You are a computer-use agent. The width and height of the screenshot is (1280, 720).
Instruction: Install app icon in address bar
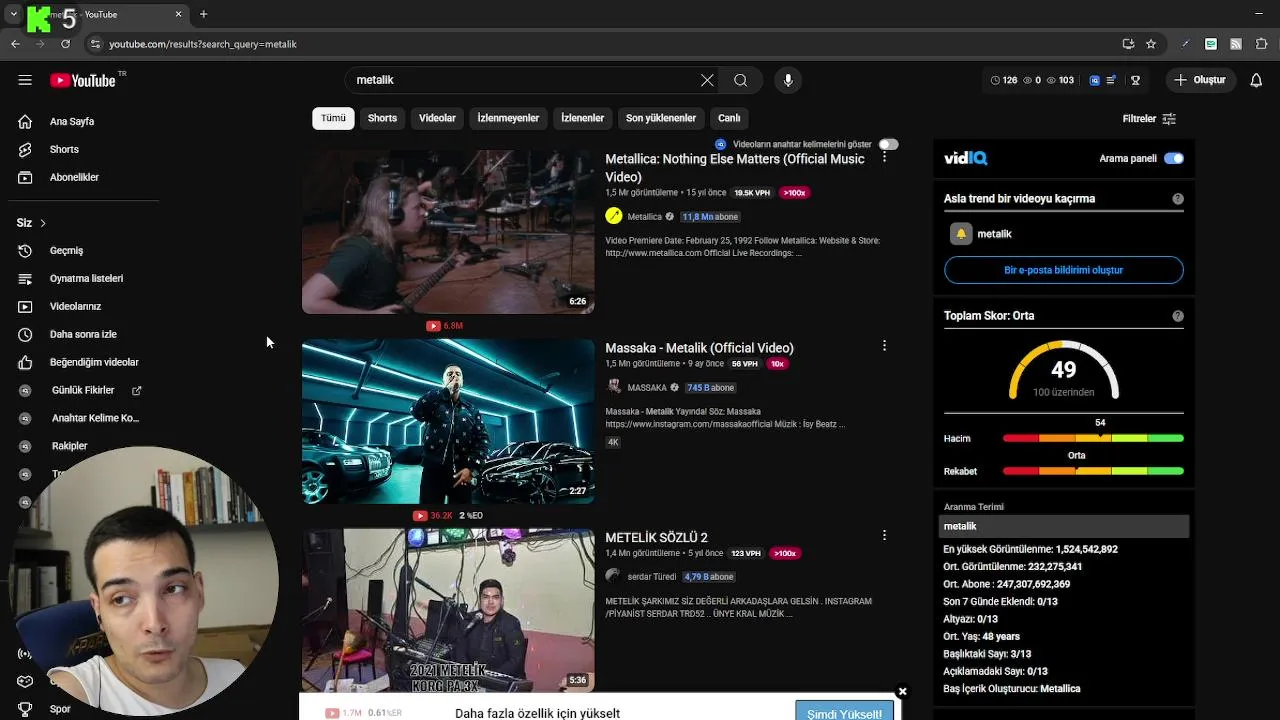[x=1128, y=44]
